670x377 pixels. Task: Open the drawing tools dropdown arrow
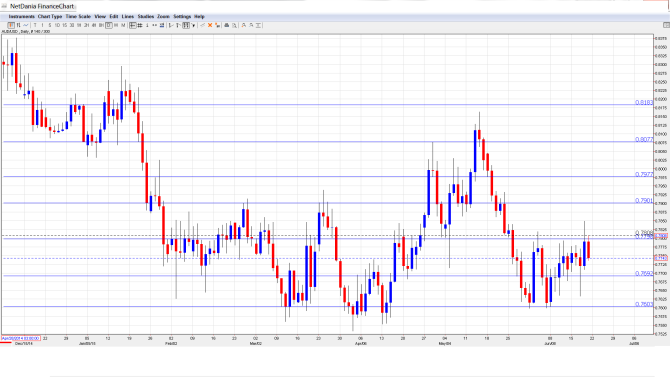[x=194, y=26]
